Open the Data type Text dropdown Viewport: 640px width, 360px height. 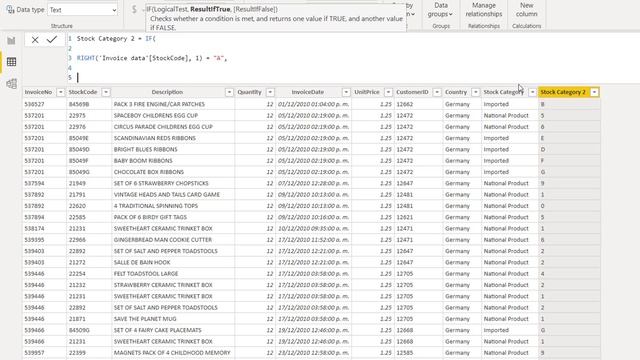point(82,10)
